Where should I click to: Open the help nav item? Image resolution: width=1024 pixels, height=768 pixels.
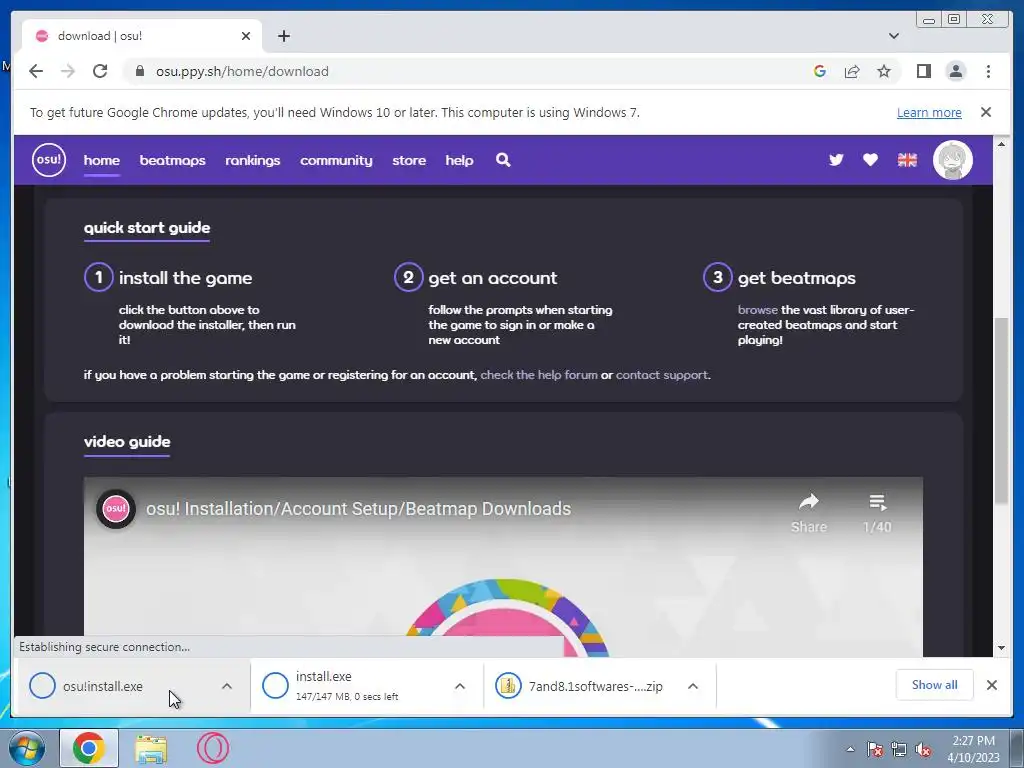pyautogui.click(x=459, y=160)
